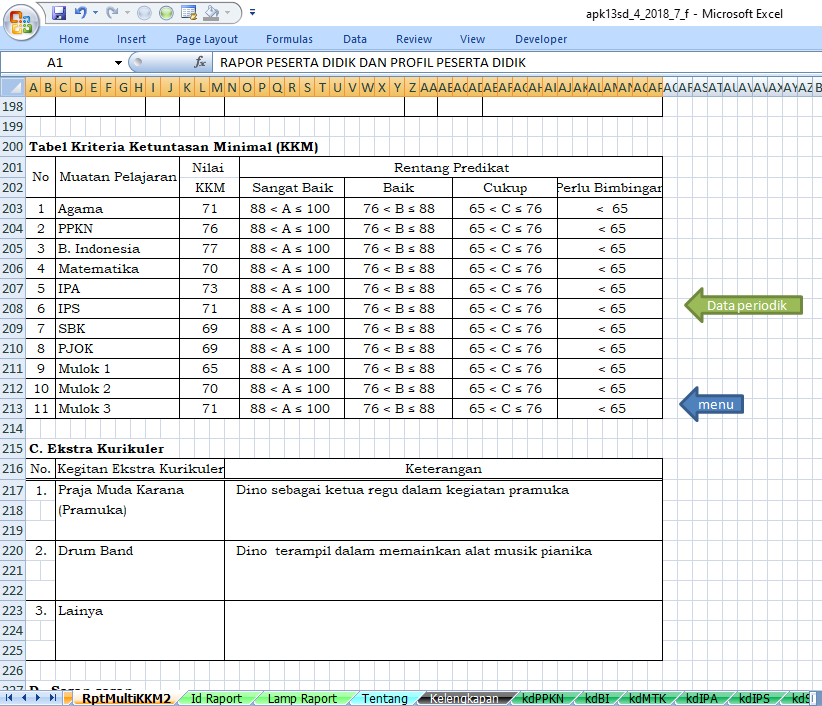The width and height of the screenshot is (822, 706).
Task: Switch to kdPPKN sheet tab
Action: click(543, 699)
